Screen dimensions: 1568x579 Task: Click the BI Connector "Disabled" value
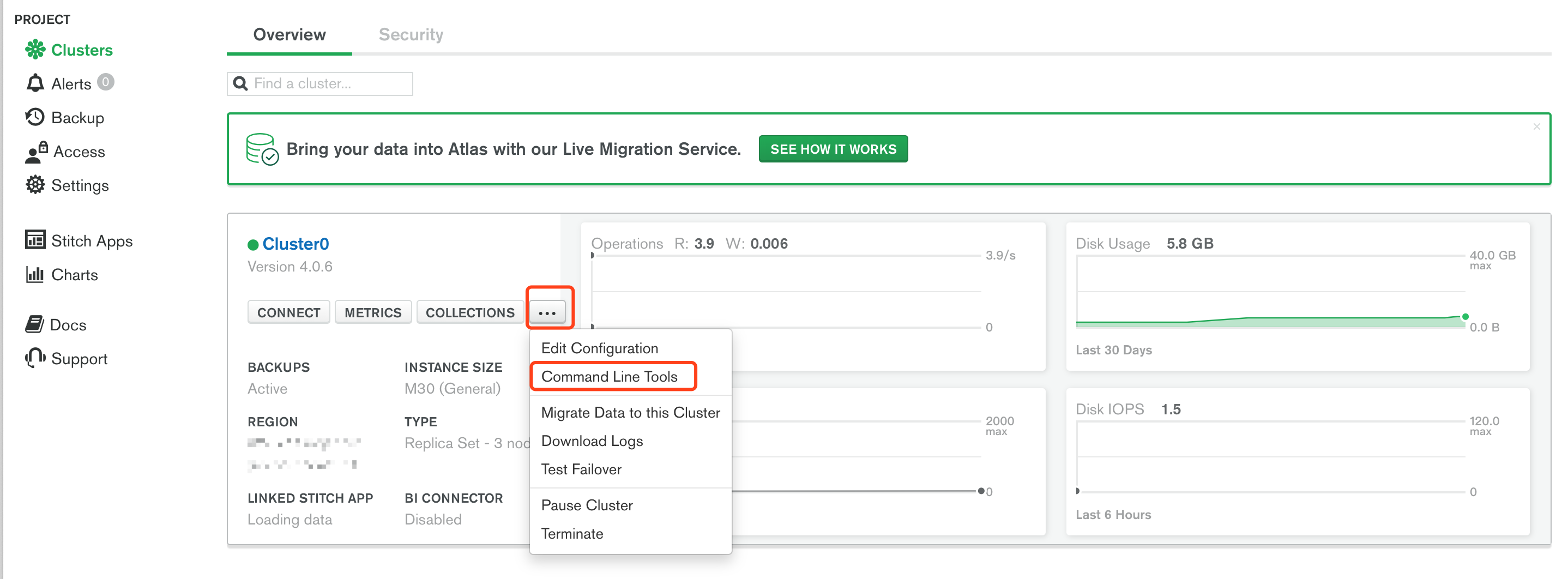[433, 520]
